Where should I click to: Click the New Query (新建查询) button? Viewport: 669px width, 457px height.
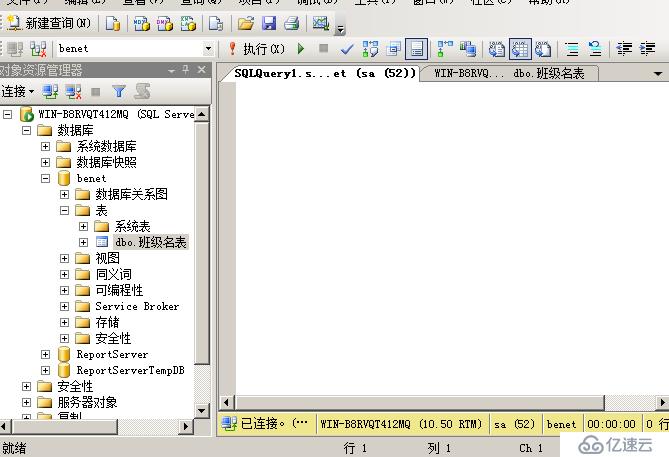tap(49, 23)
